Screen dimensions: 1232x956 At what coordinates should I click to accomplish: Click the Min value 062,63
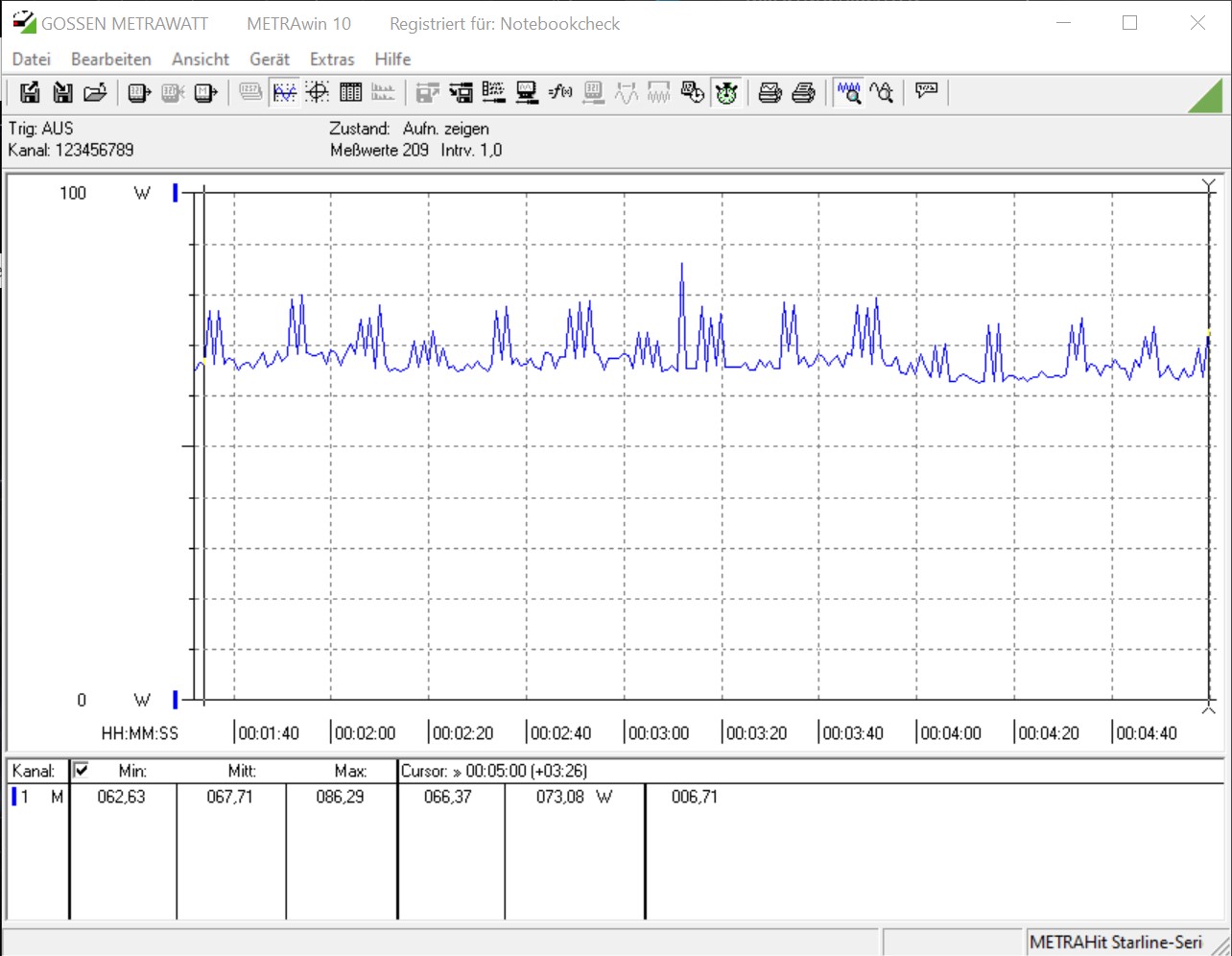(x=122, y=797)
